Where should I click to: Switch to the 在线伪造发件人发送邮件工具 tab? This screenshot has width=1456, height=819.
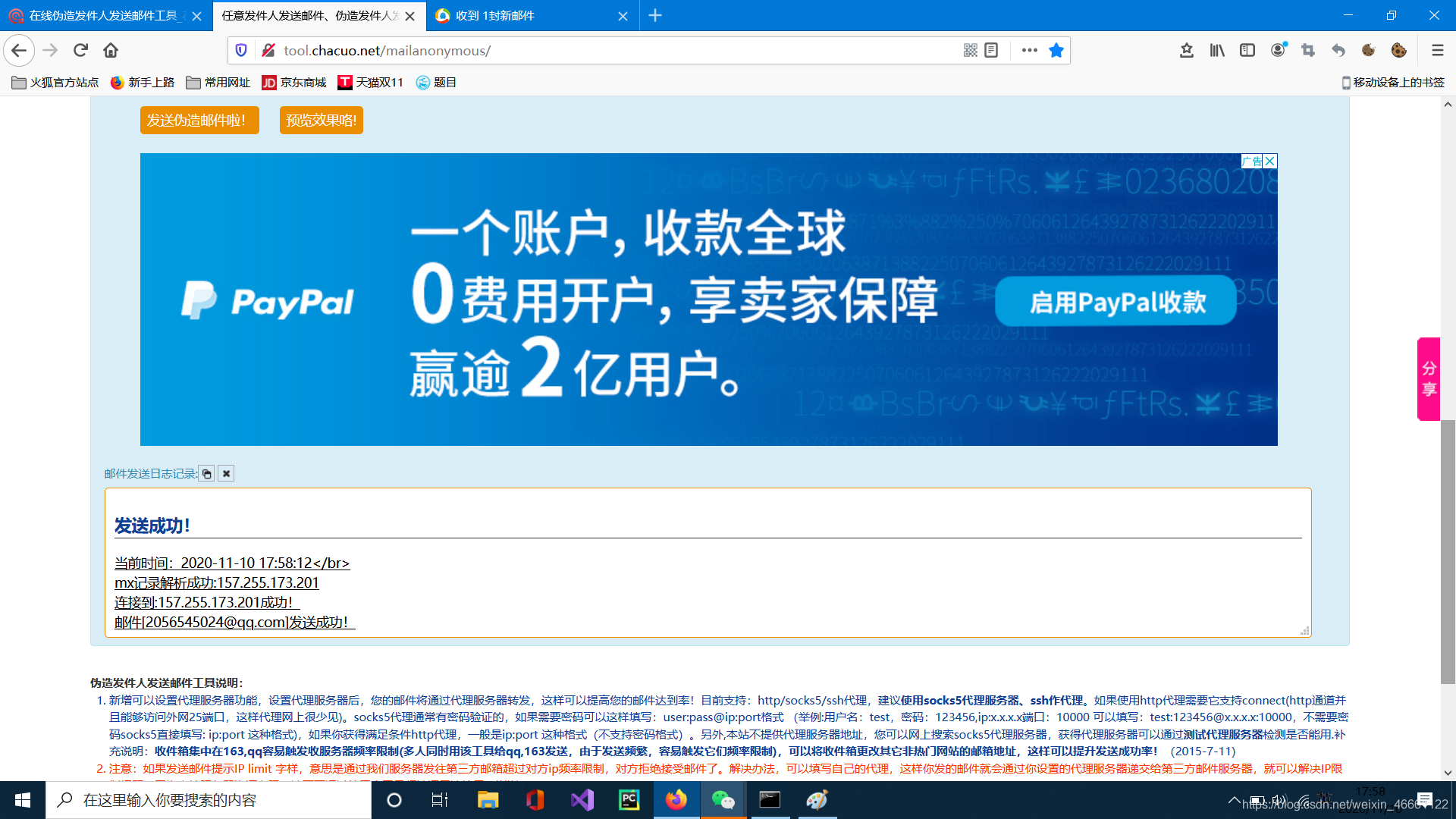click(x=102, y=15)
